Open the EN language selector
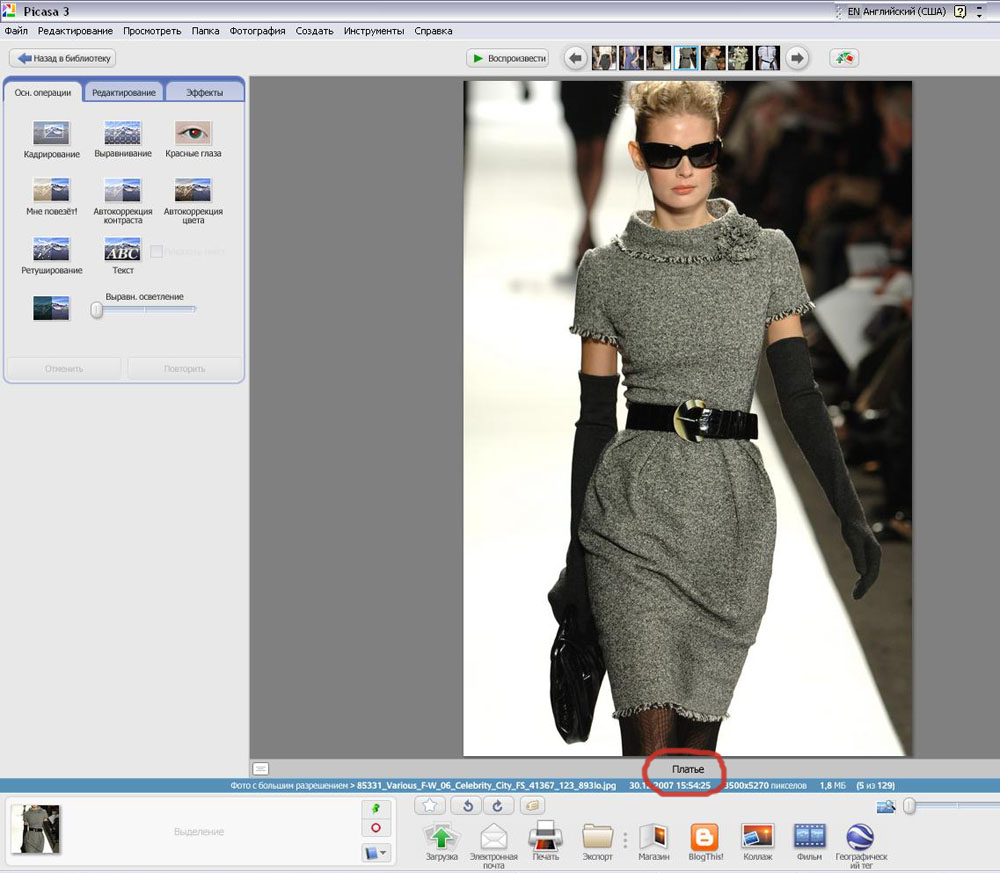This screenshot has width=1000, height=873. point(852,12)
